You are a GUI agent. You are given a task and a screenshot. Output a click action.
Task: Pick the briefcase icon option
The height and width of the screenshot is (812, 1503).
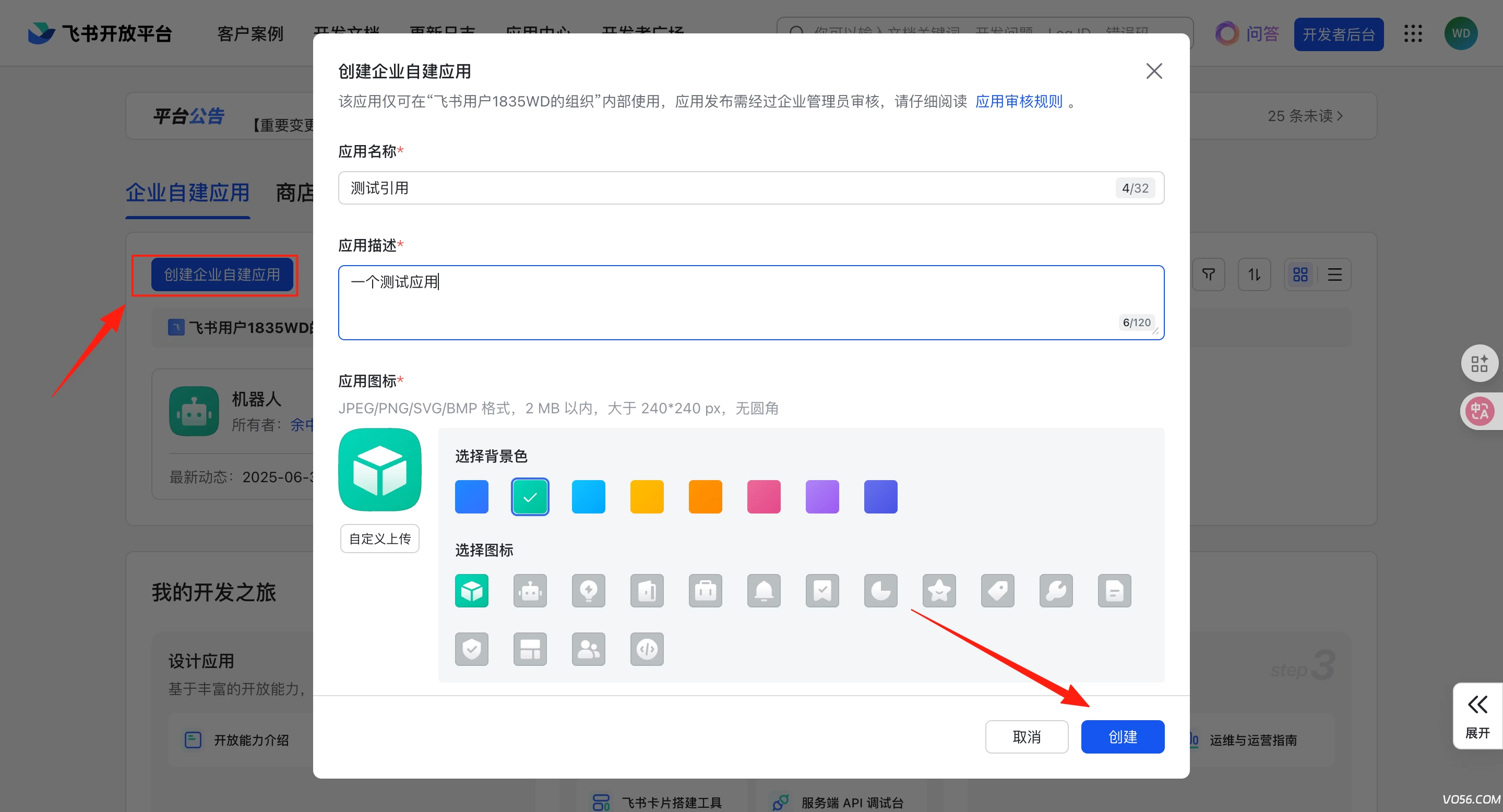705,591
